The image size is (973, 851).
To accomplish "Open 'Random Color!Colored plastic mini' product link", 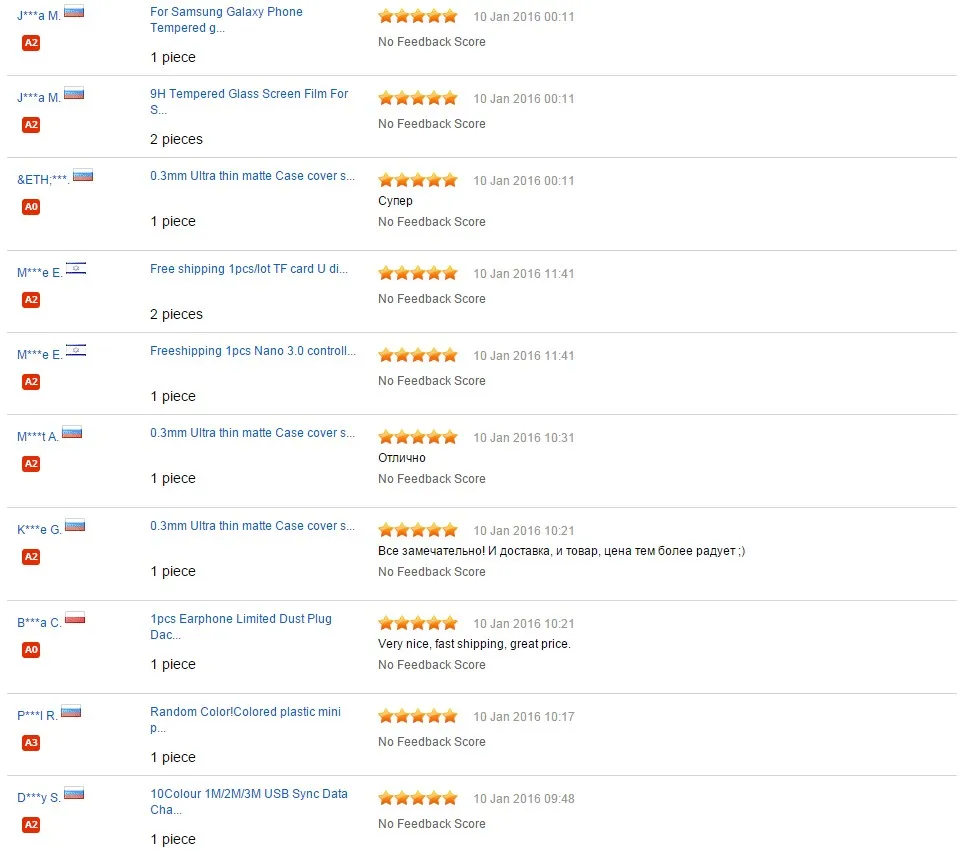I will click(245, 720).
